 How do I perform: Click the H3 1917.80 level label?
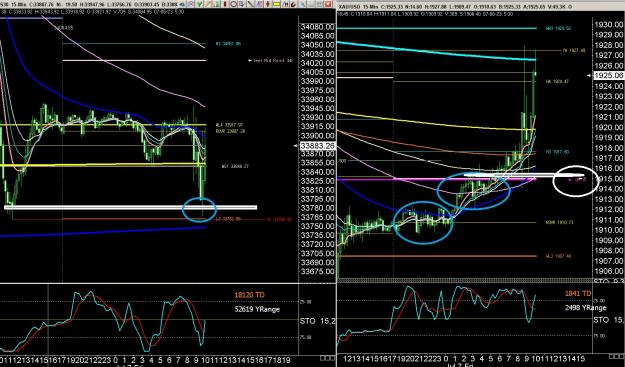pos(557,152)
